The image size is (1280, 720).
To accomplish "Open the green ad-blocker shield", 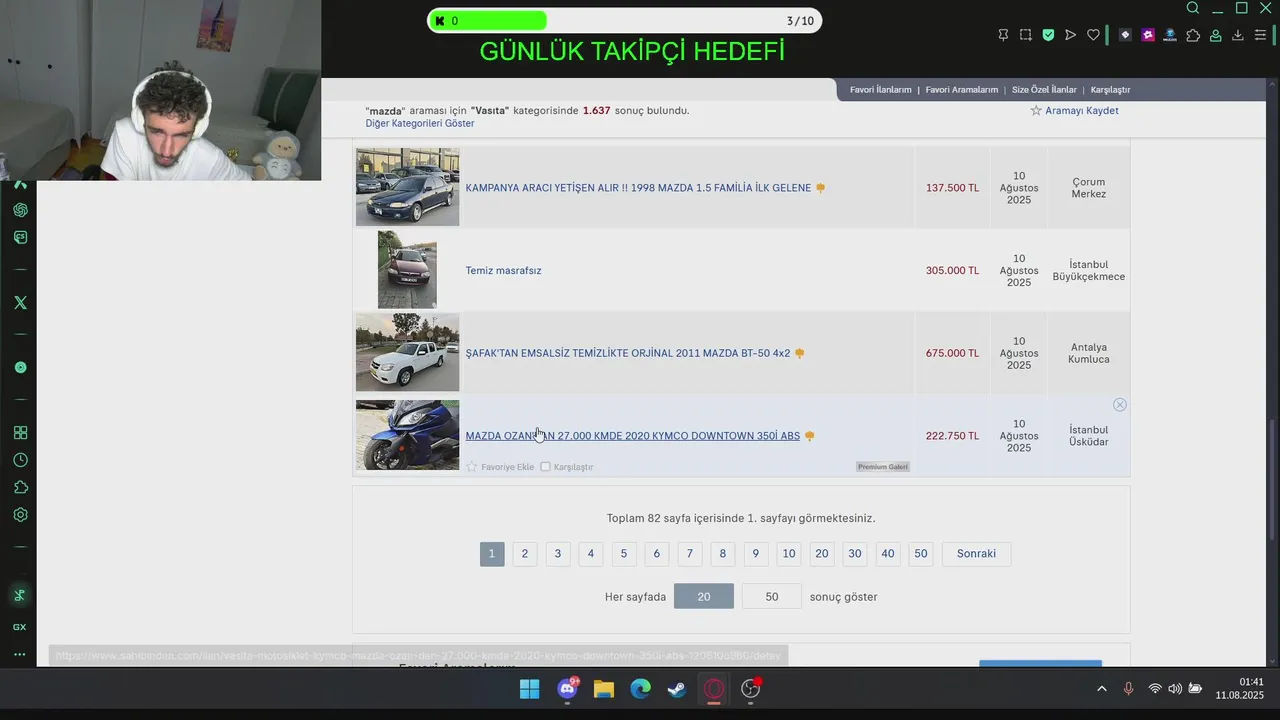I will click(x=1048, y=35).
